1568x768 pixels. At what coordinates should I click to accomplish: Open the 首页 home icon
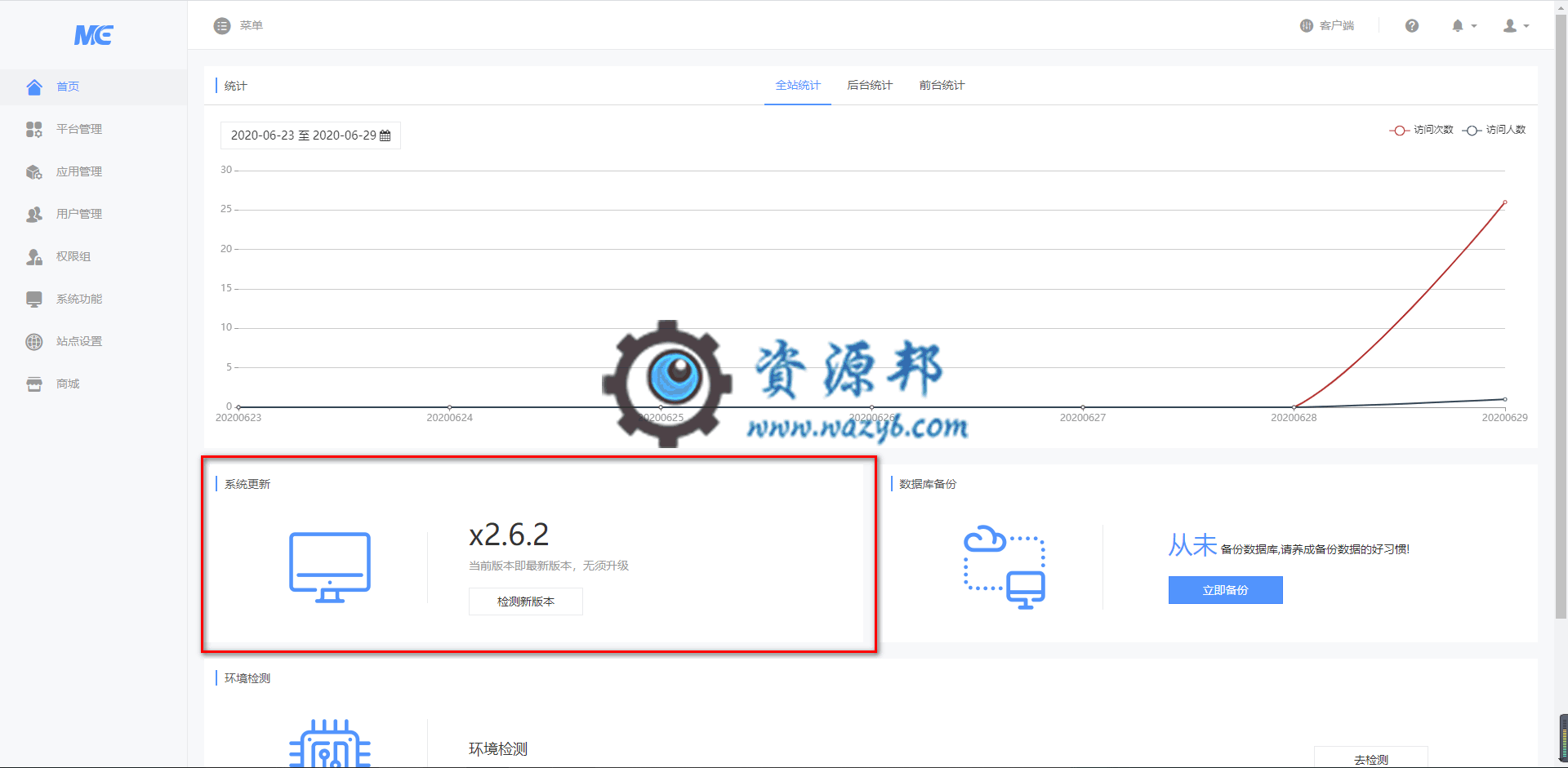coord(33,87)
